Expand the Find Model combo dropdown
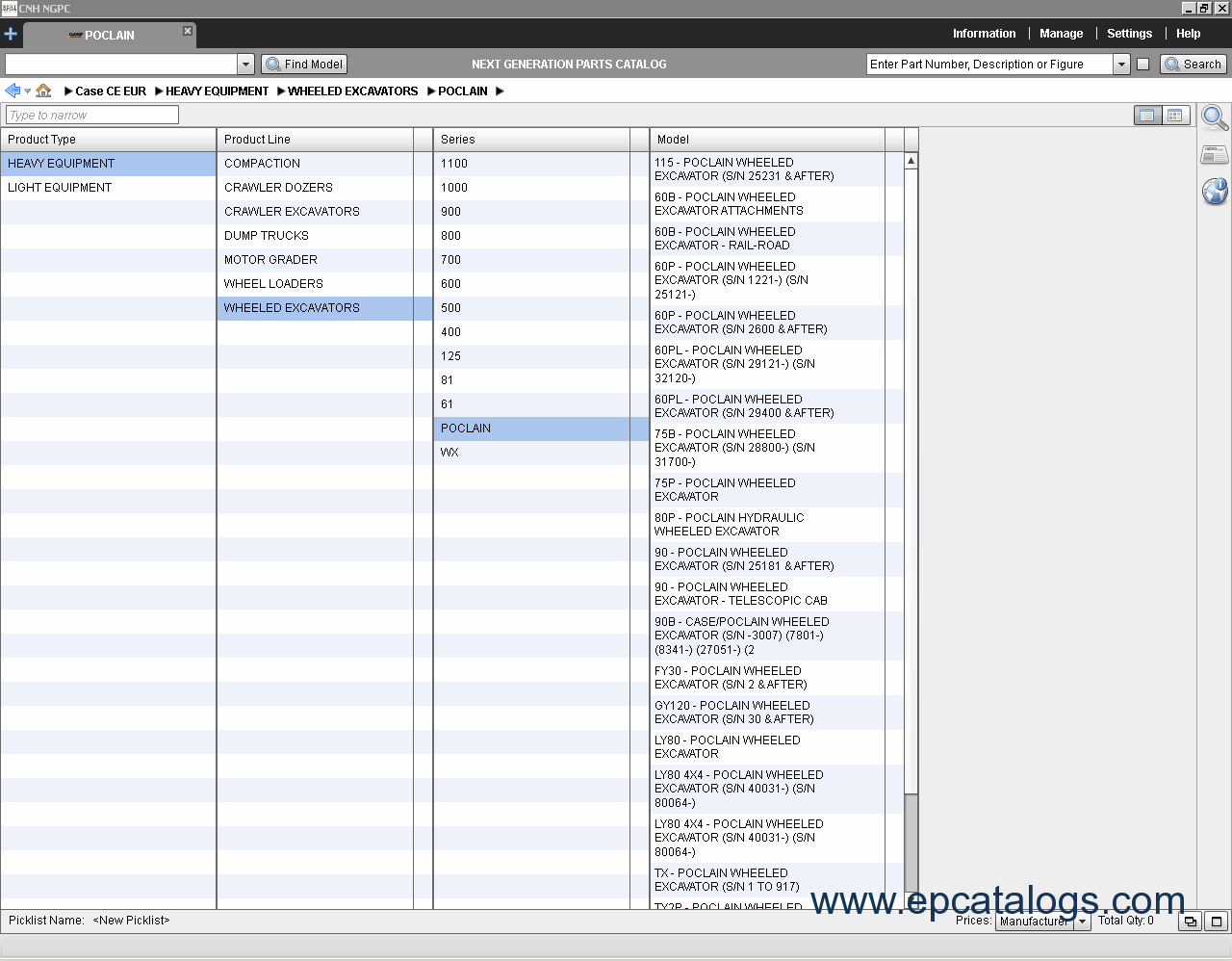This screenshot has height=961, width=1232. click(x=245, y=65)
